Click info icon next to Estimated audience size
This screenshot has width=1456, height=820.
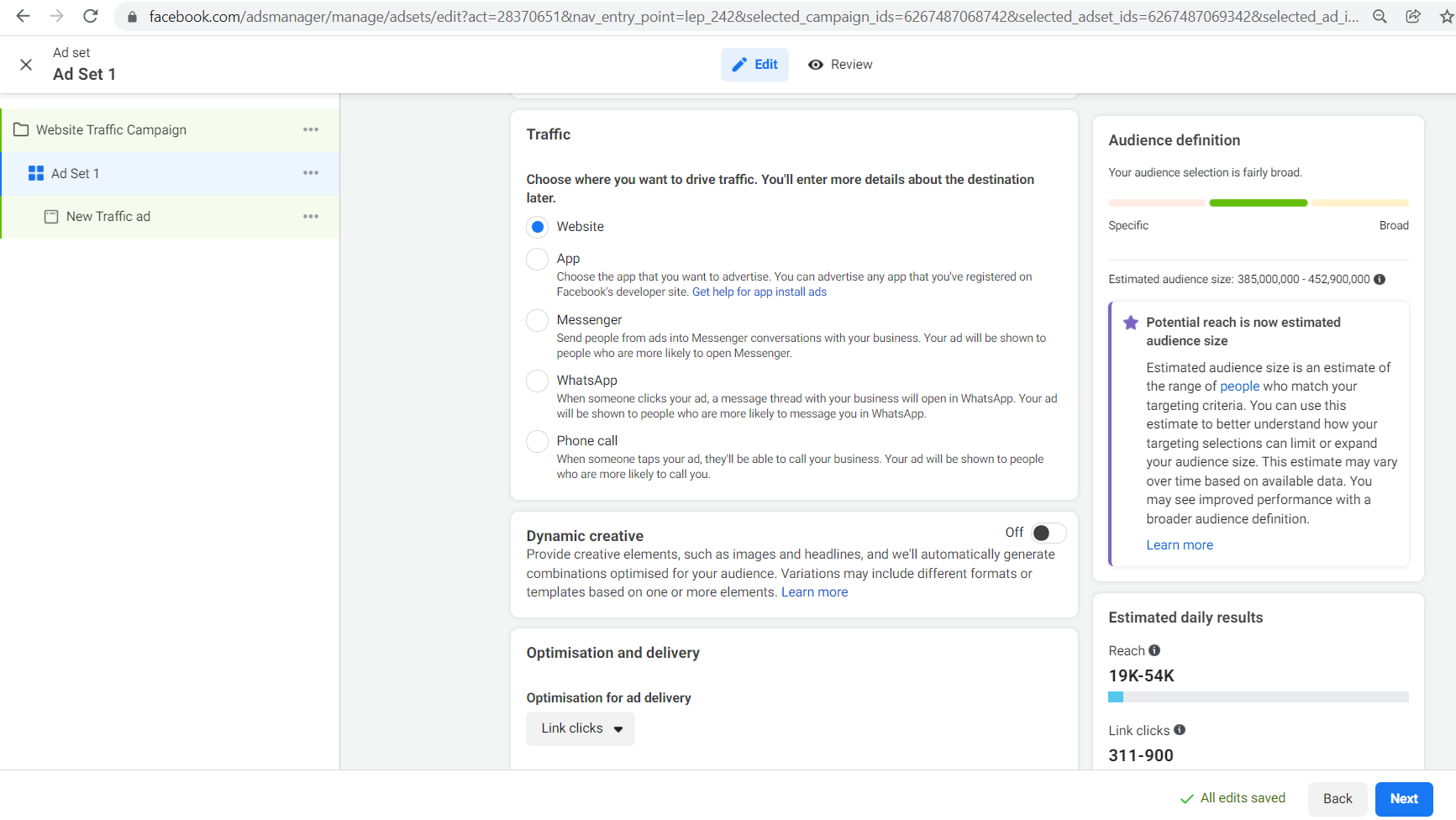[x=1380, y=279]
